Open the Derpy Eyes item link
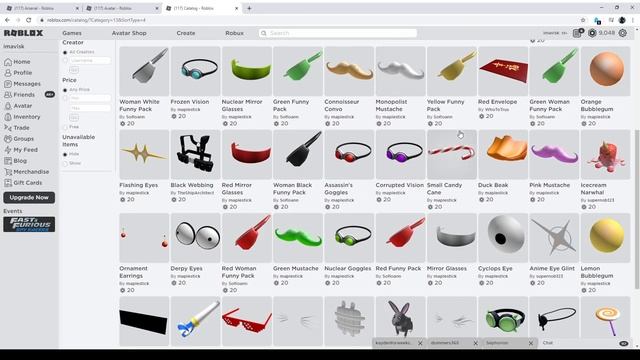 click(x=187, y=268)
